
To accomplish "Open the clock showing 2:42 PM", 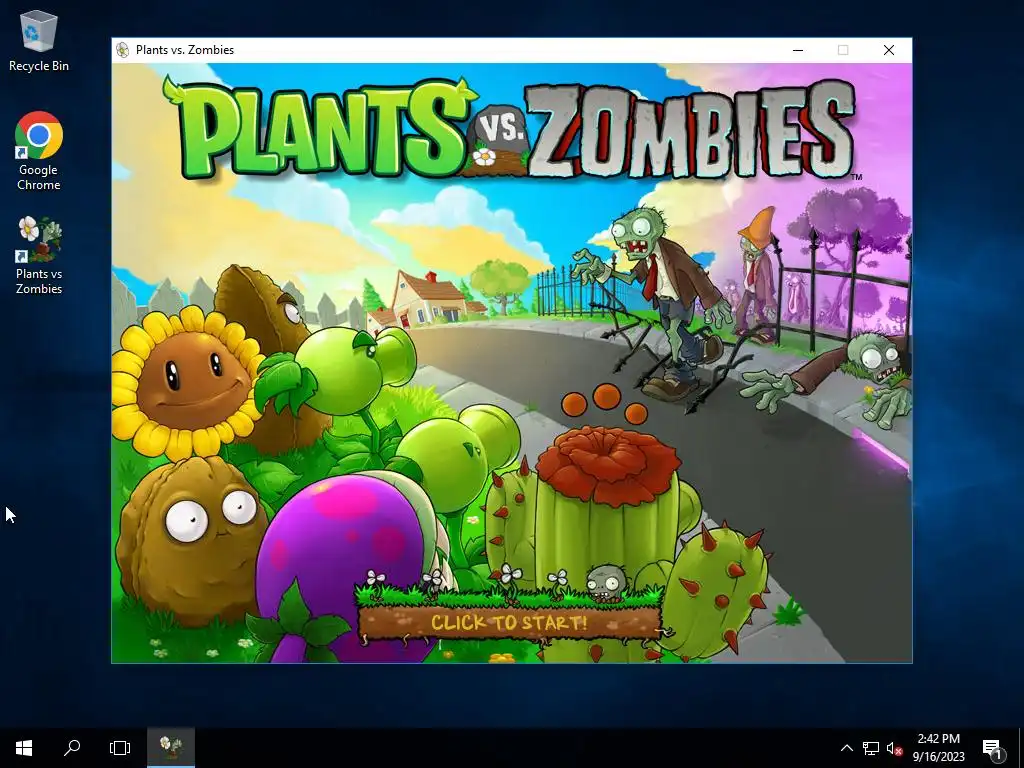I will [x=938, y=748].
